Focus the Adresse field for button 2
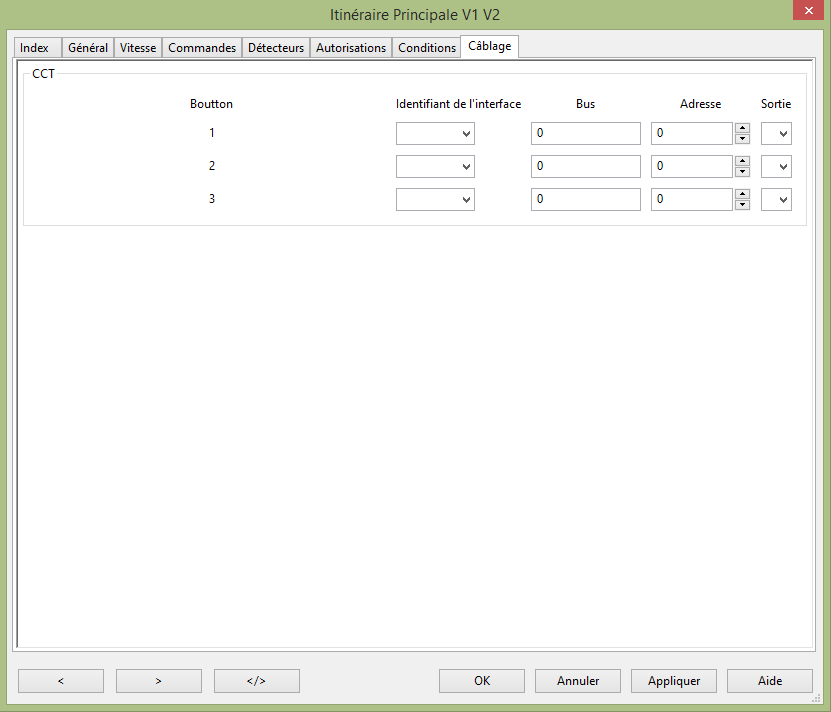 click(691, 167)
